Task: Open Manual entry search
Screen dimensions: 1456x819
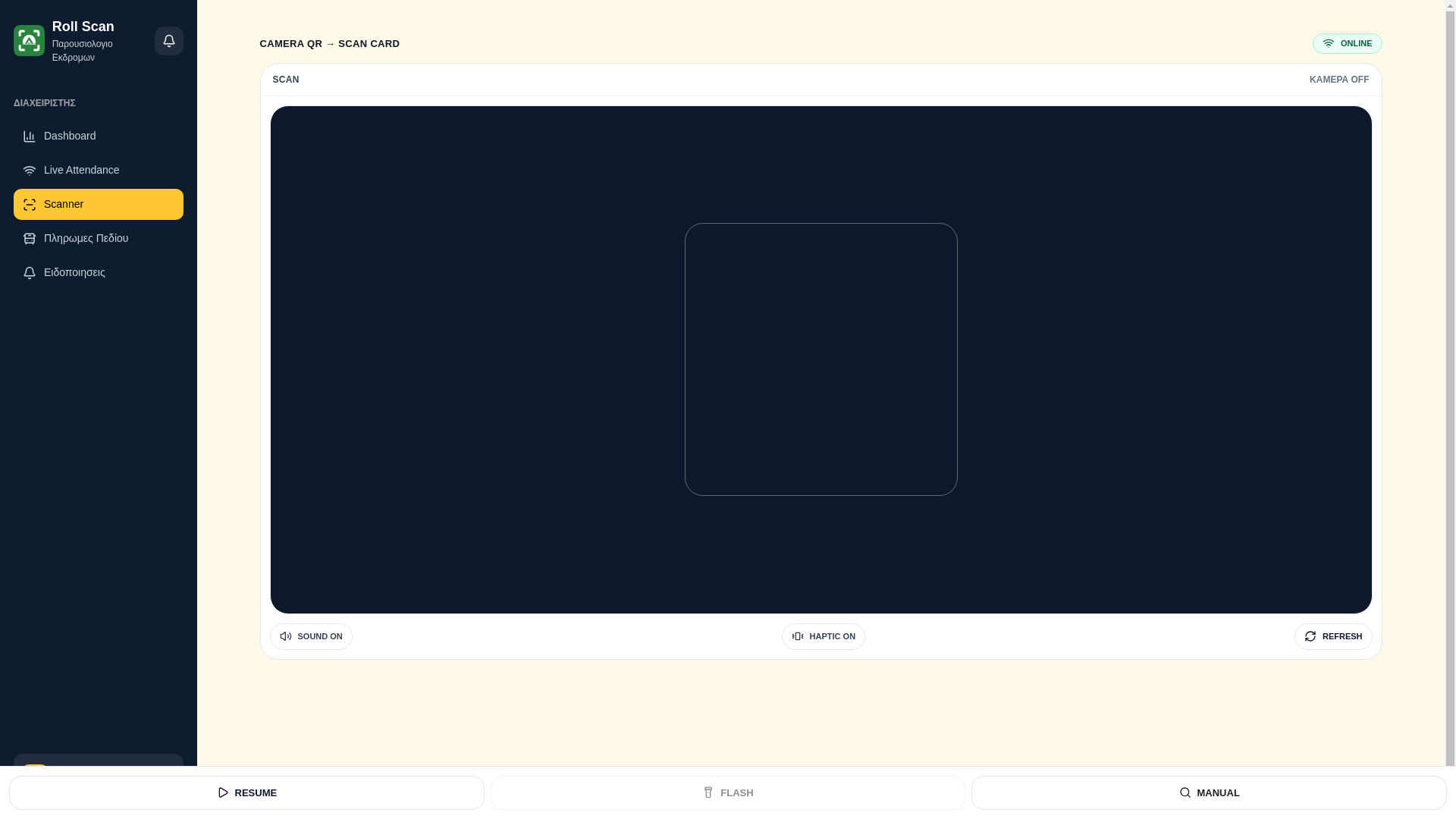Action: [x=1209, y=792]
